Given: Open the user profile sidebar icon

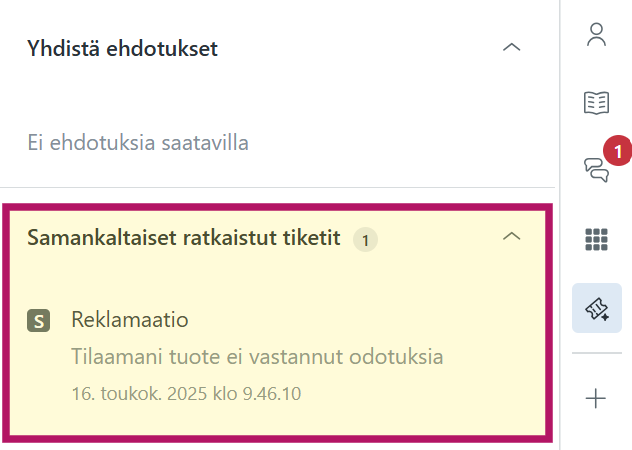Looking at the screenshot, I should 597,36.
